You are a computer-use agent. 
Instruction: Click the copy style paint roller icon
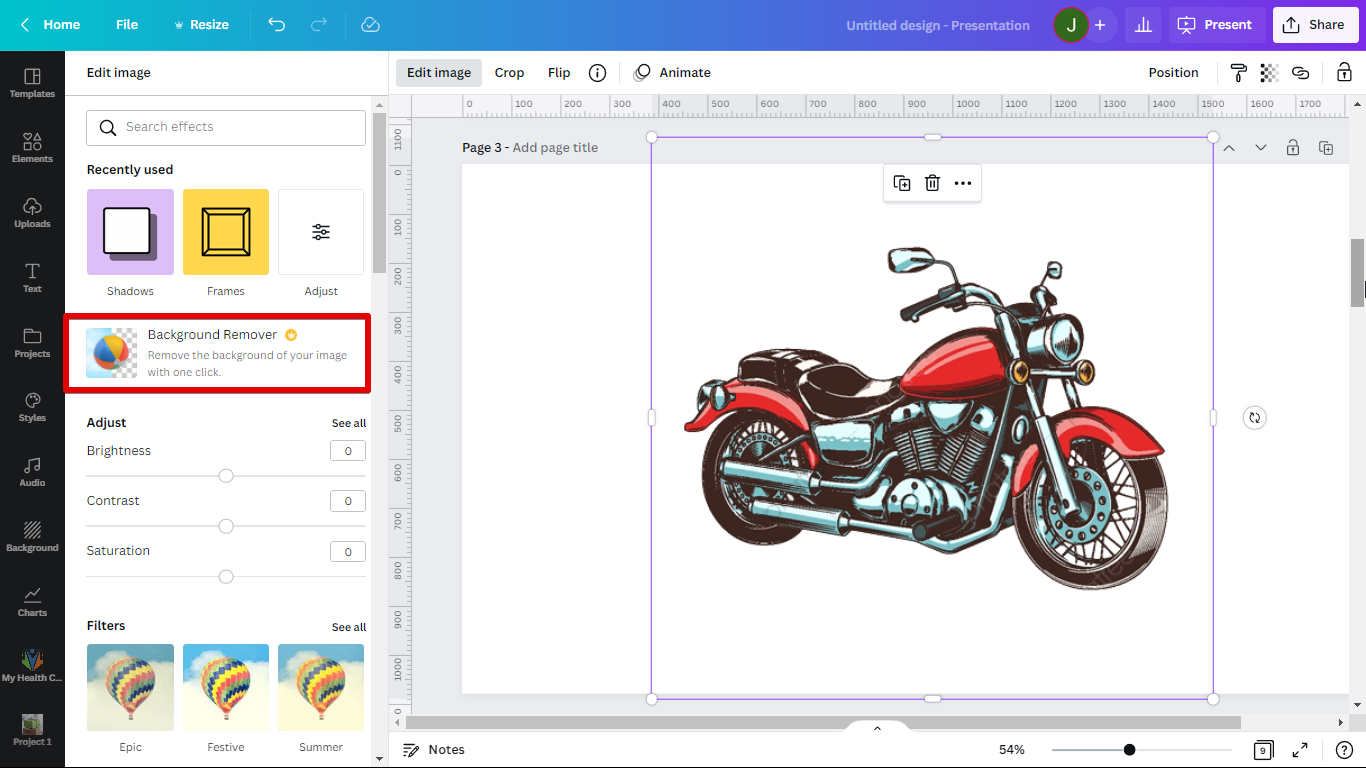pos(1238,73)
